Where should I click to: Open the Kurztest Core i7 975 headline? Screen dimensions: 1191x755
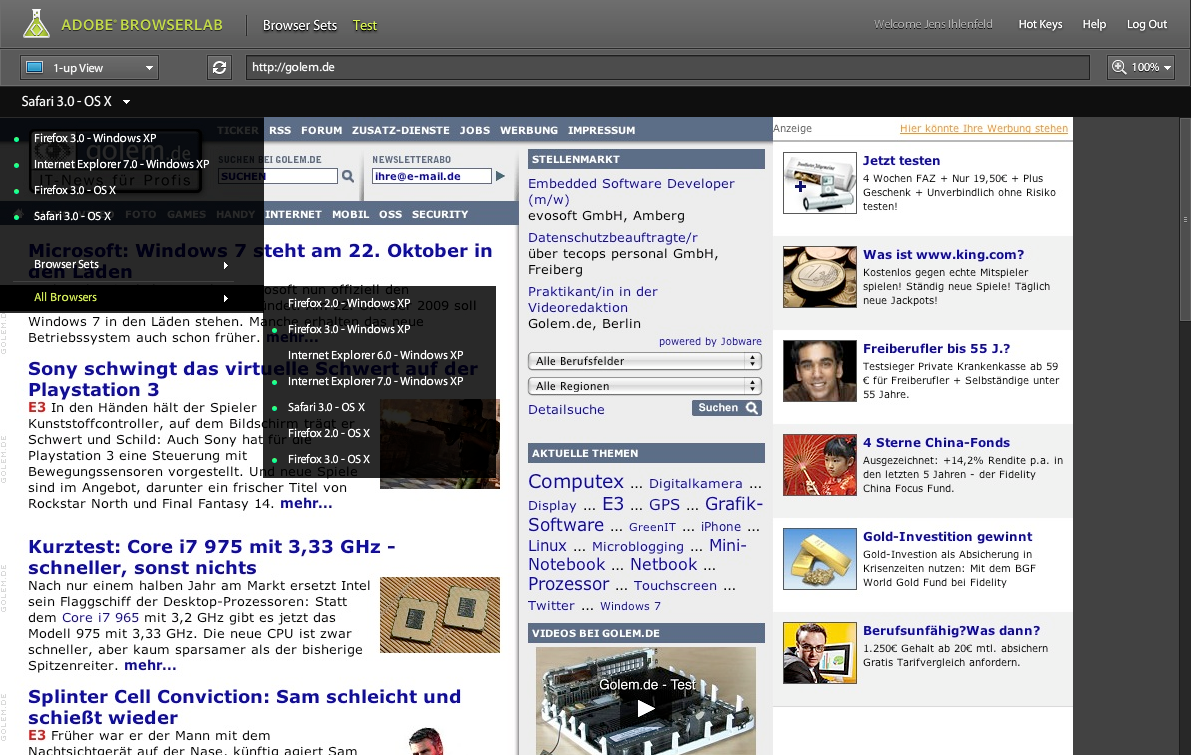point(211,557)
